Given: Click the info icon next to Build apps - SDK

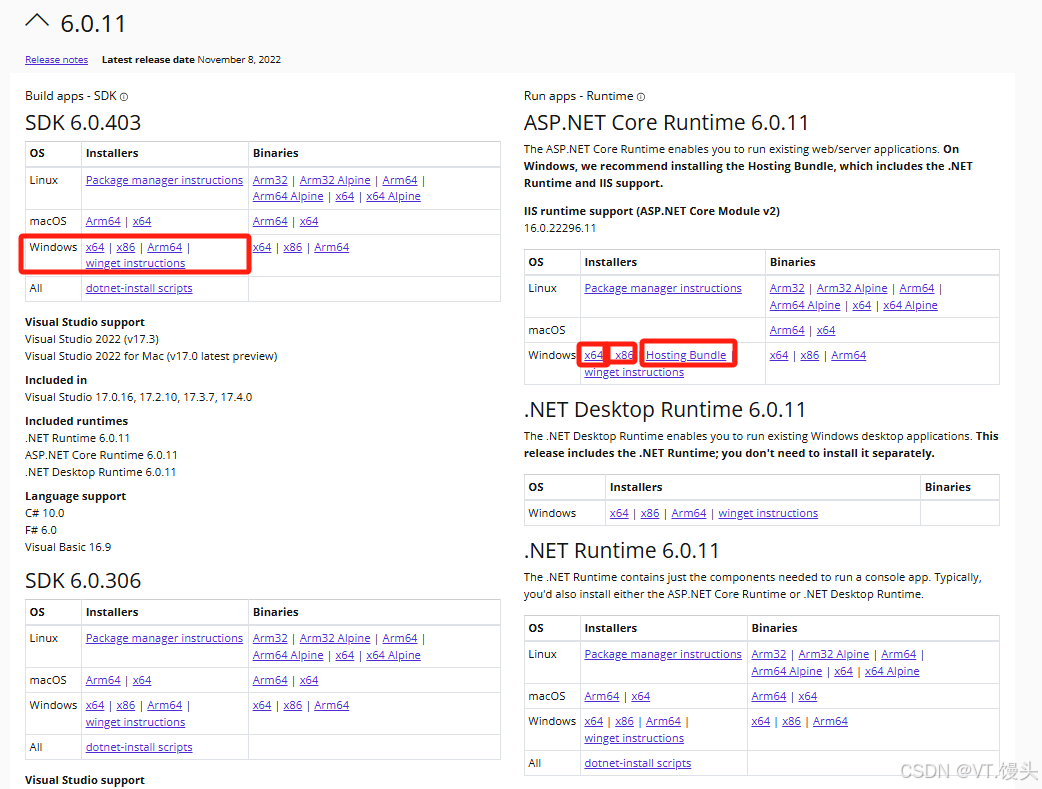Looking at the screenshot, I should [124, 97].
